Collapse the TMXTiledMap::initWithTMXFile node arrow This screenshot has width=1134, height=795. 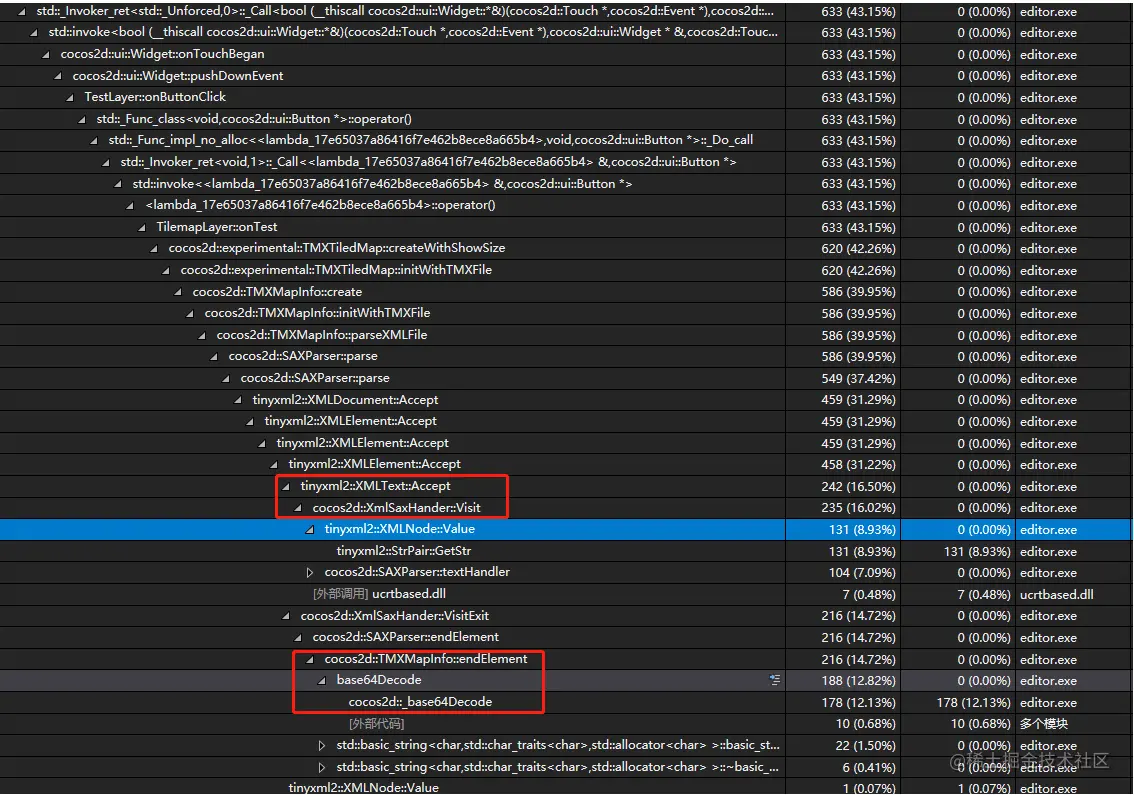point(166,270)
